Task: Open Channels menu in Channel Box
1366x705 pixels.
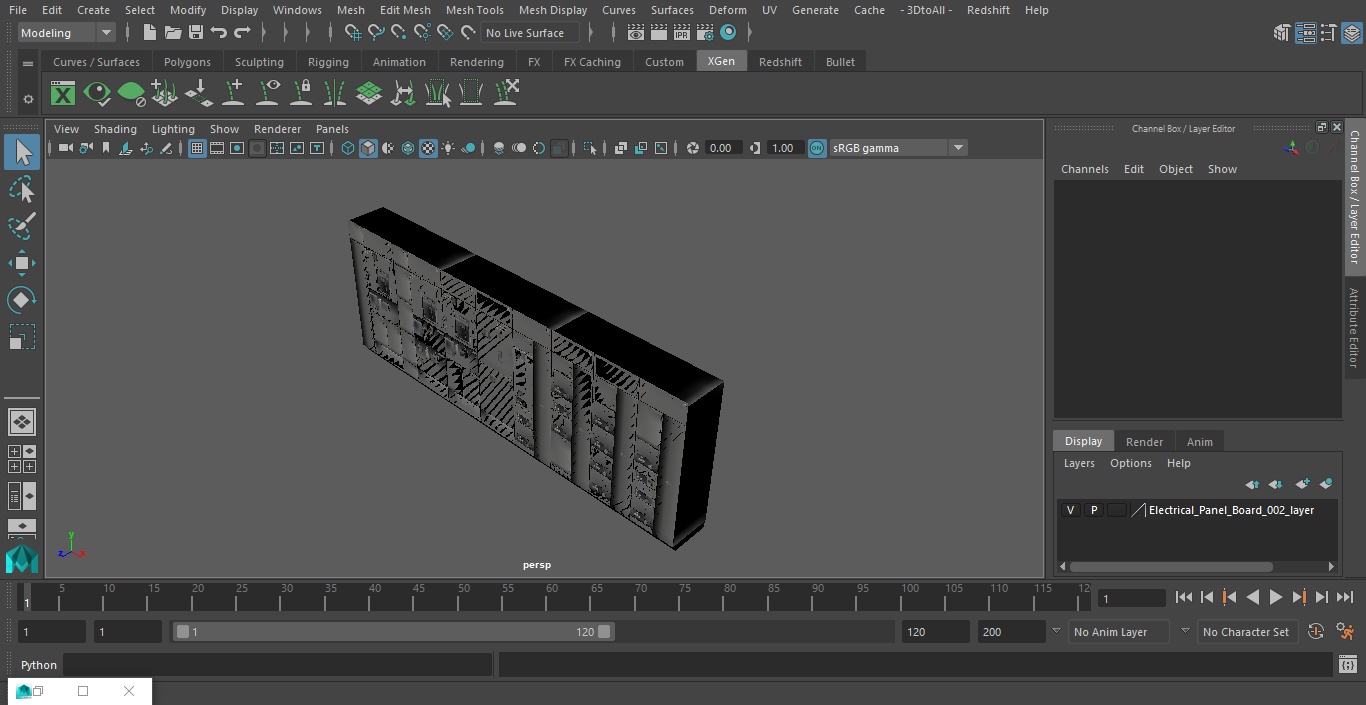Action: [1084, 169]
